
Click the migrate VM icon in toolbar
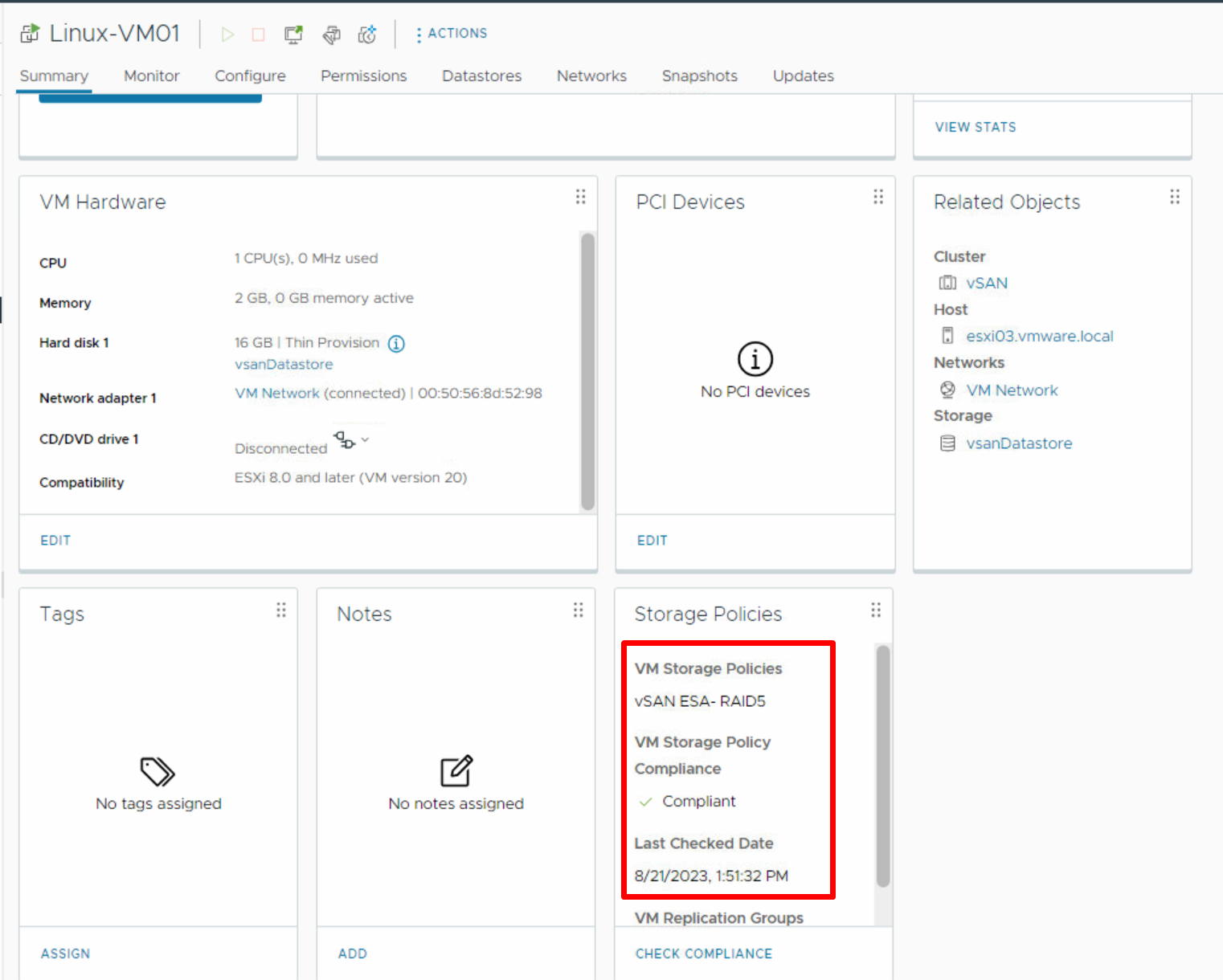[331, 35]
